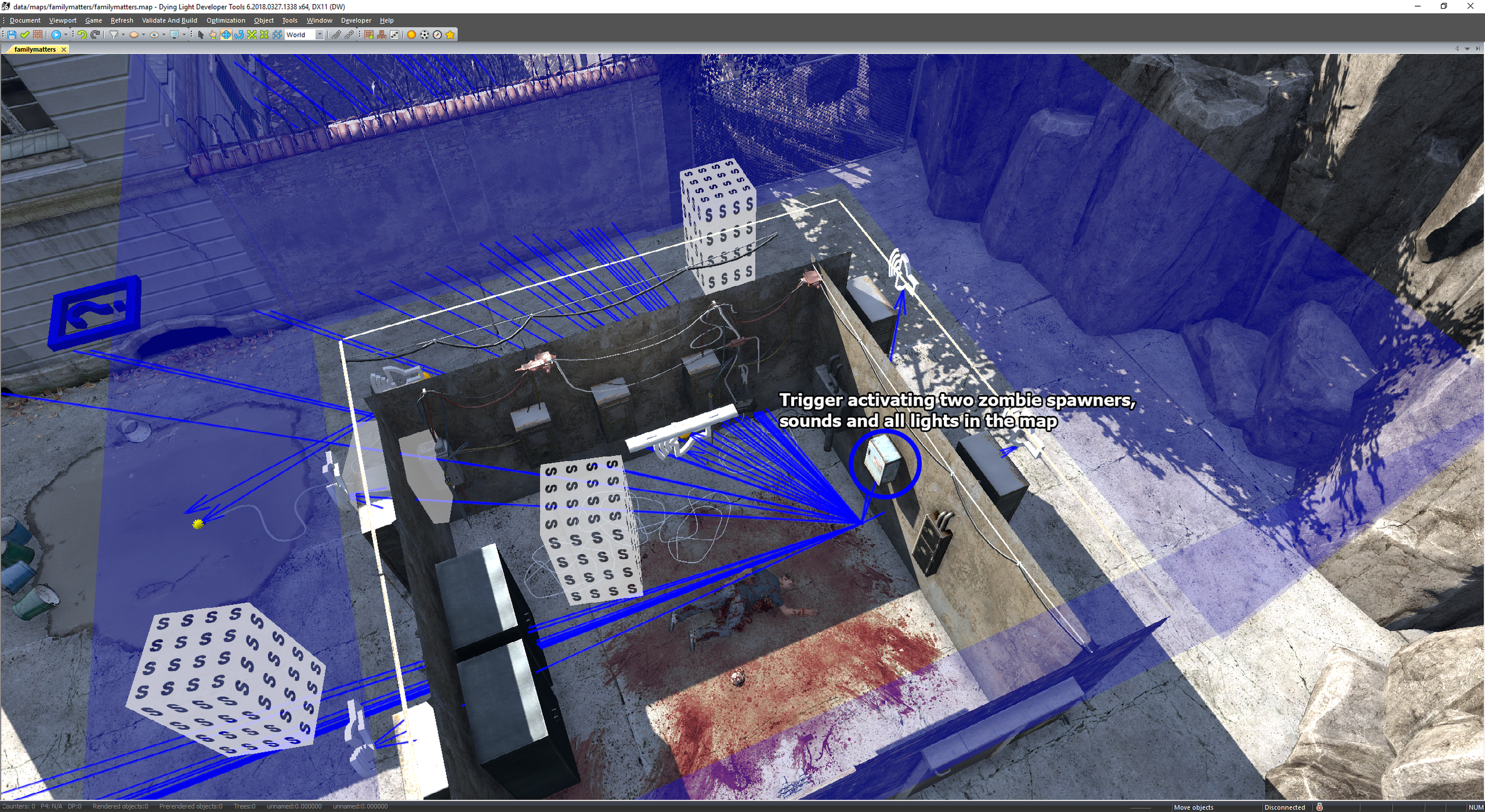Open the Help menu

pyautogui.click(x=387, y=20)
